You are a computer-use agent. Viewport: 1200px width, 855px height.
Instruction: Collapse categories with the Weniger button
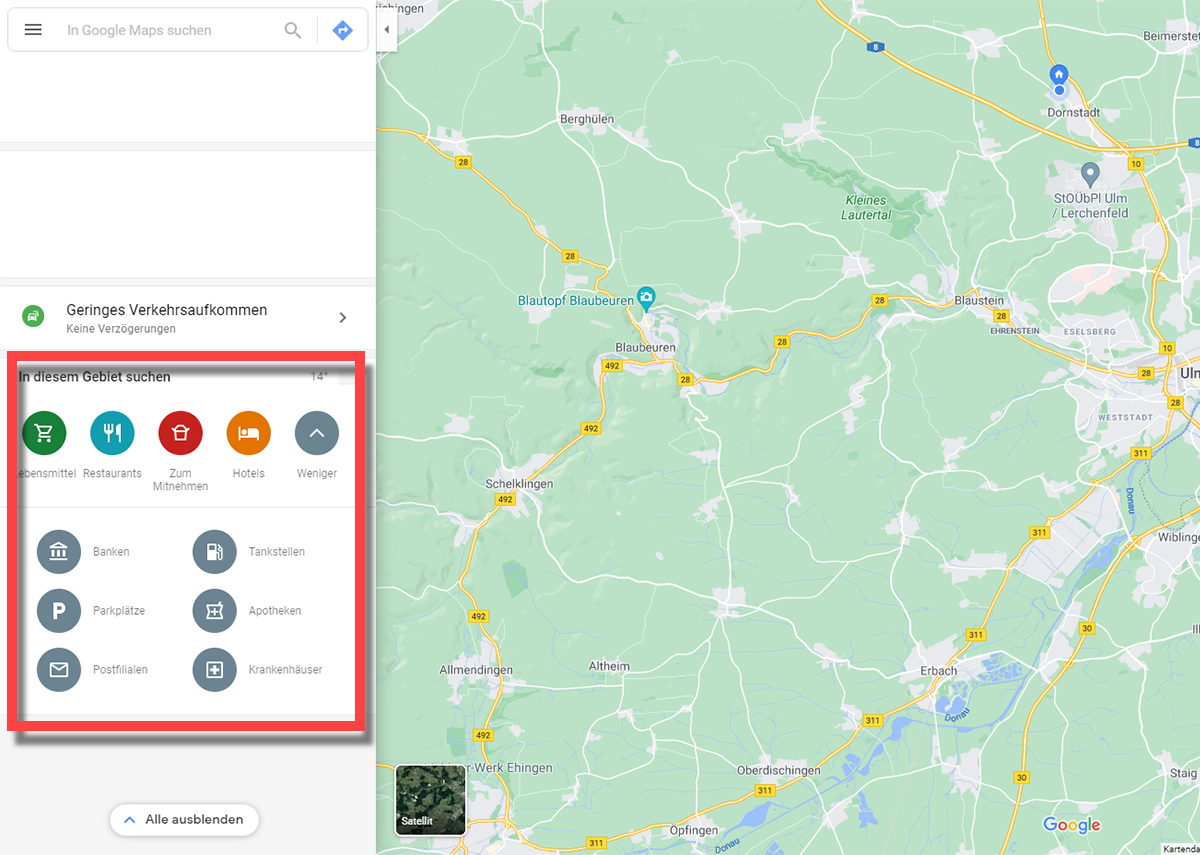coord(316,433)
